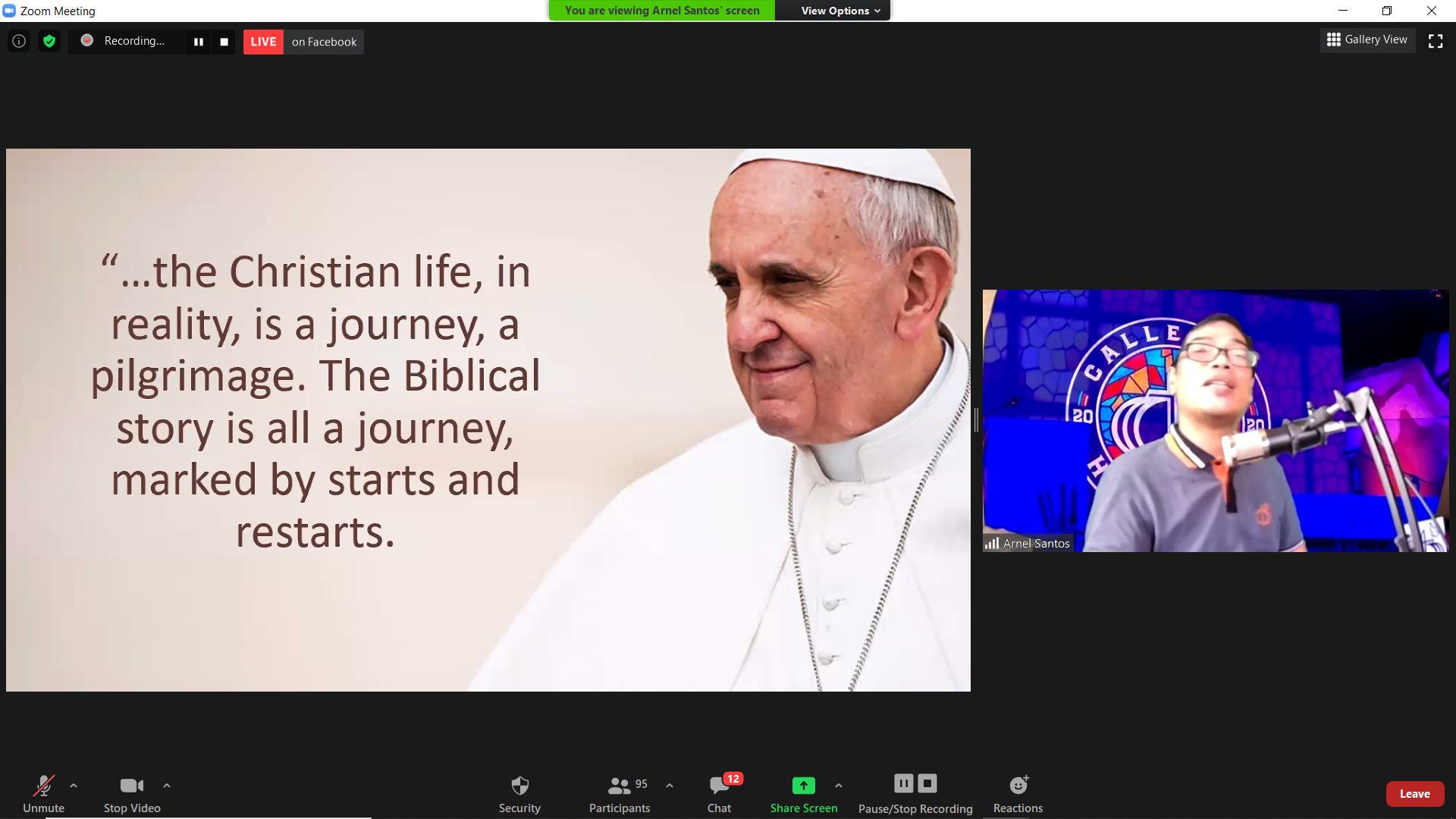This screenshot has width=1456, height=819.
Task: Enter full screen mode
Action: pyautogui.click(x=1436, y=41)
